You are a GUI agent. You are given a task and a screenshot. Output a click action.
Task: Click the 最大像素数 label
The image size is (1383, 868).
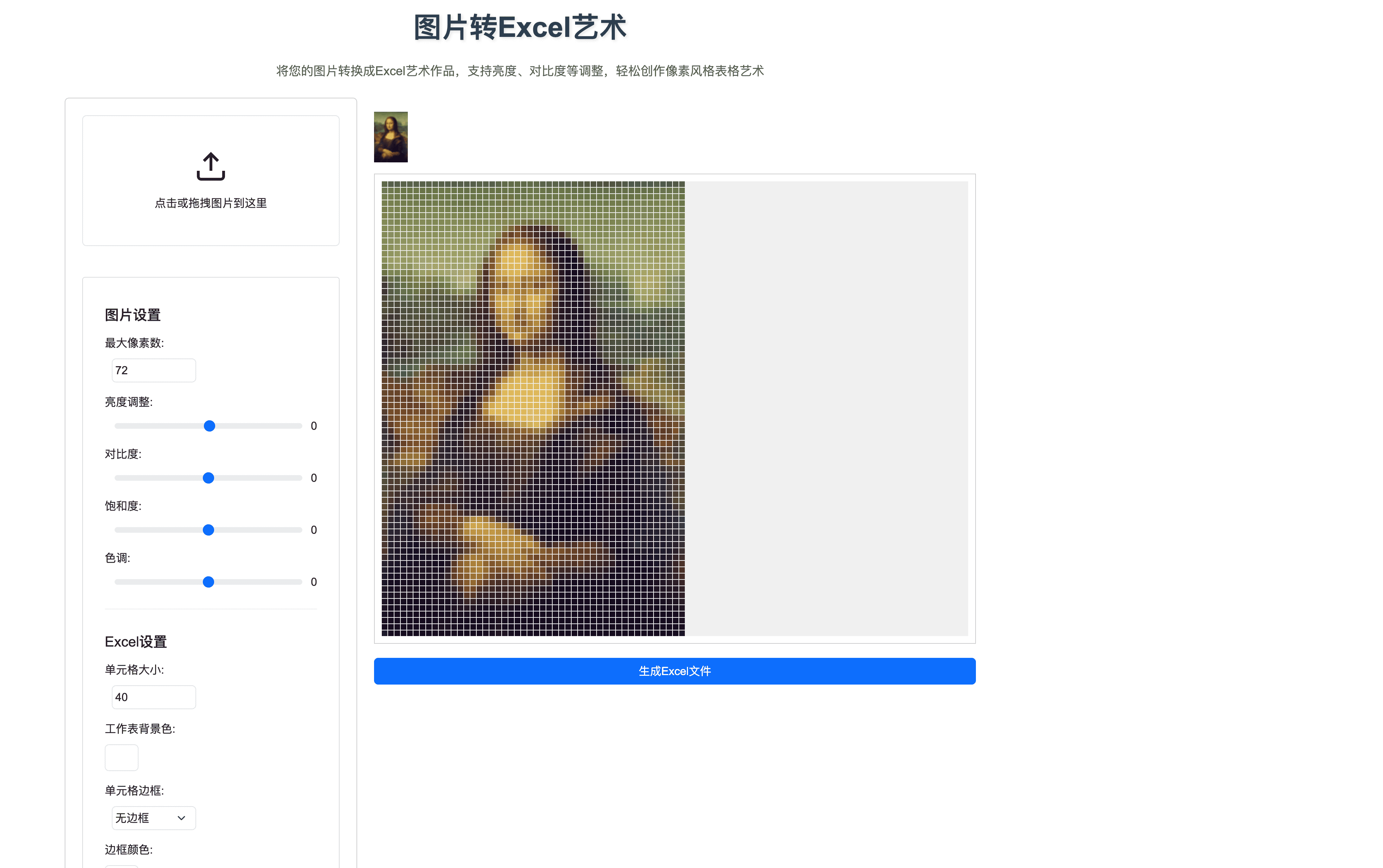pyautogui.click(x=134, y=343)
